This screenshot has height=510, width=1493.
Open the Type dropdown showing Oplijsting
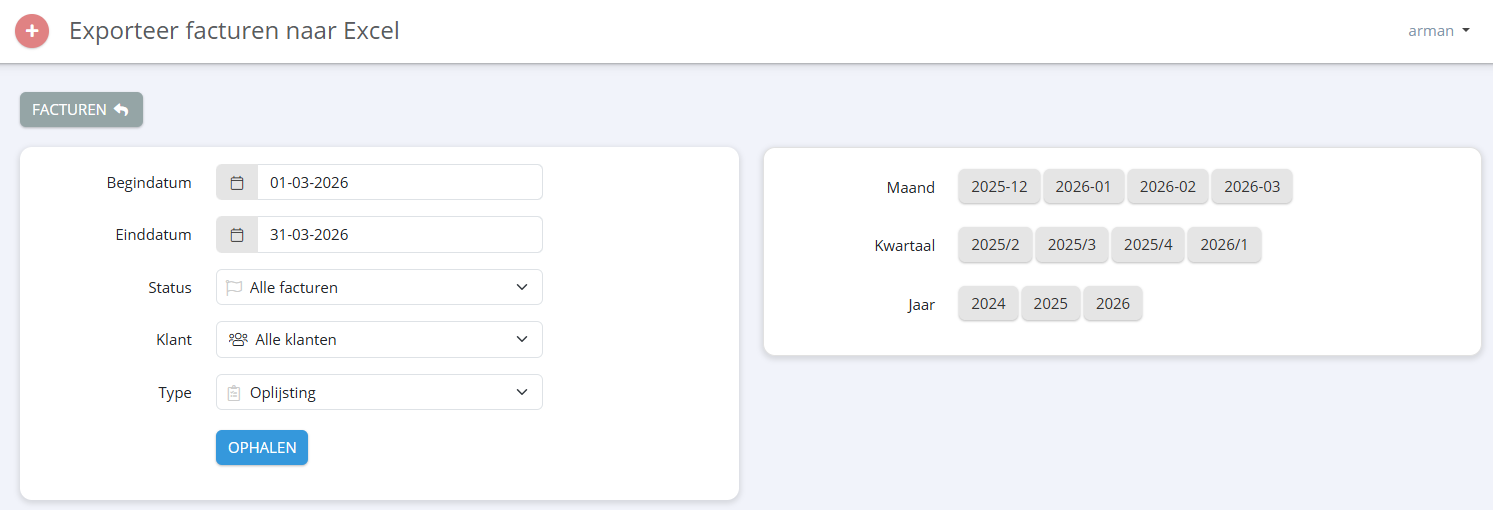(x=379, y=392)
